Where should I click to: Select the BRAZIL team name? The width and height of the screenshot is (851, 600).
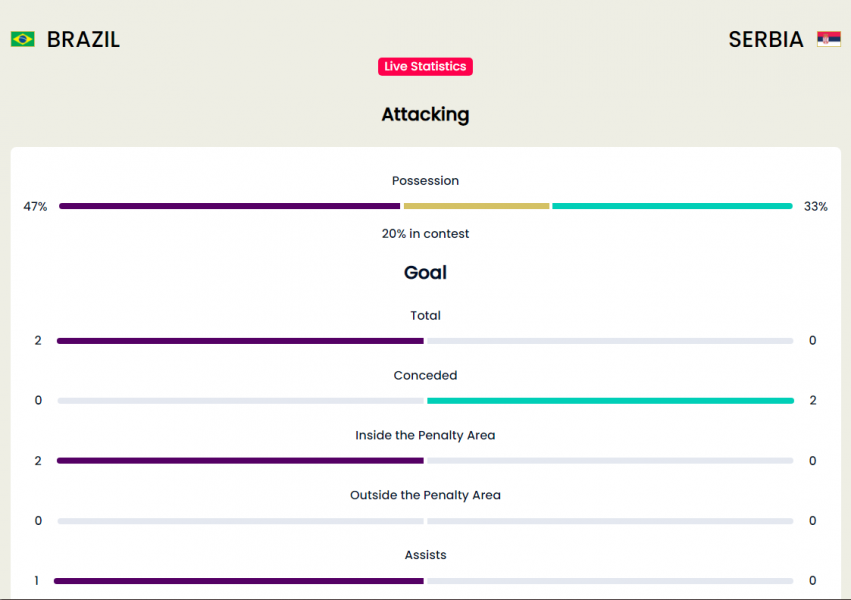pyautogui.click(x=83, y=40)
